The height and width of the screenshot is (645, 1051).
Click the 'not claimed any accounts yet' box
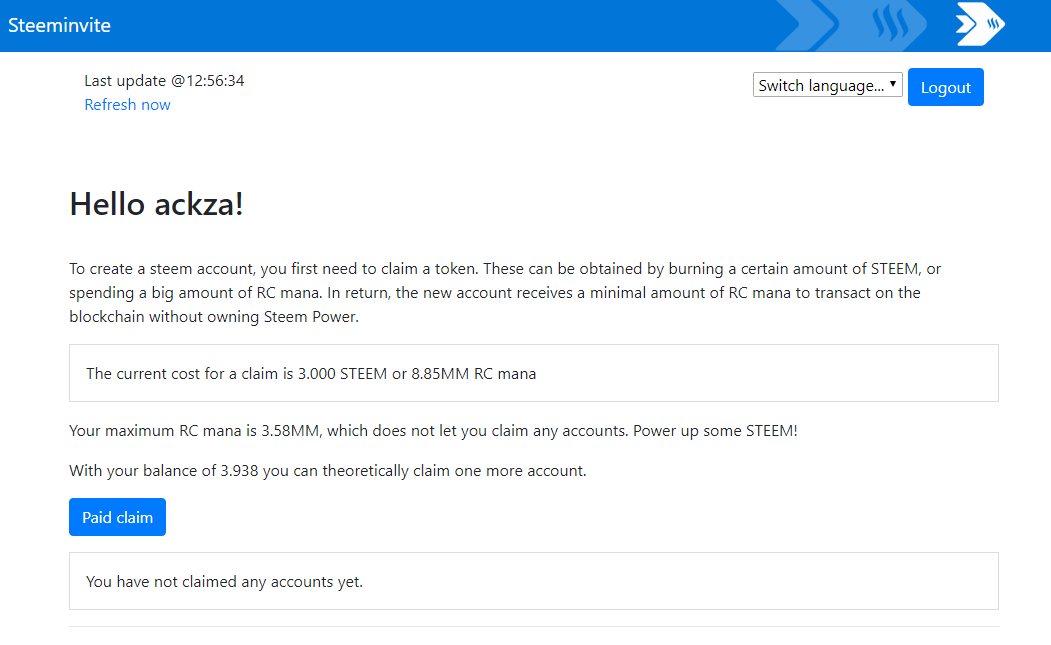click(x=533, y=581)
